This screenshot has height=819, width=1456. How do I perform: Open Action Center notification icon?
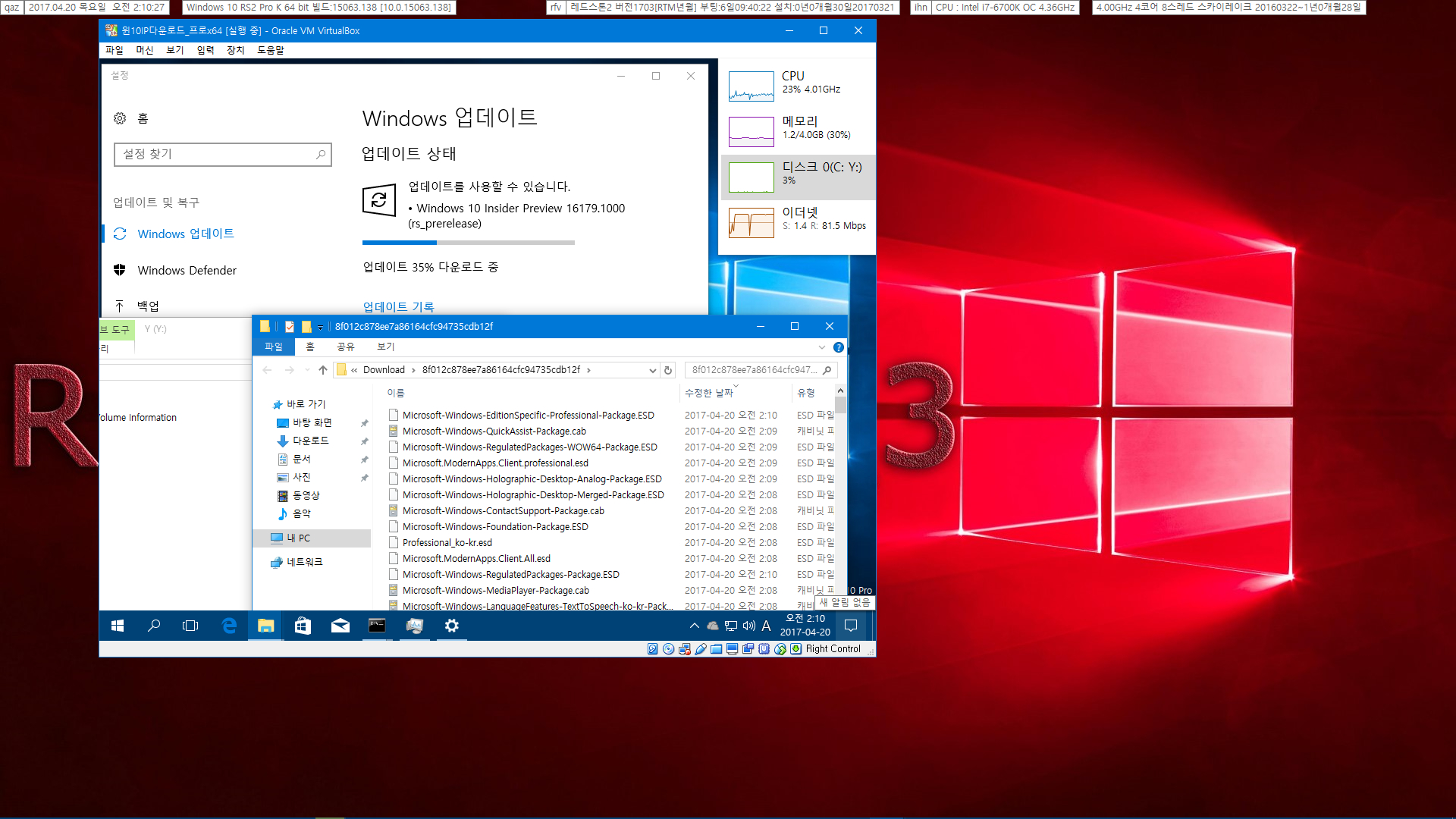(x=851, y=626)
